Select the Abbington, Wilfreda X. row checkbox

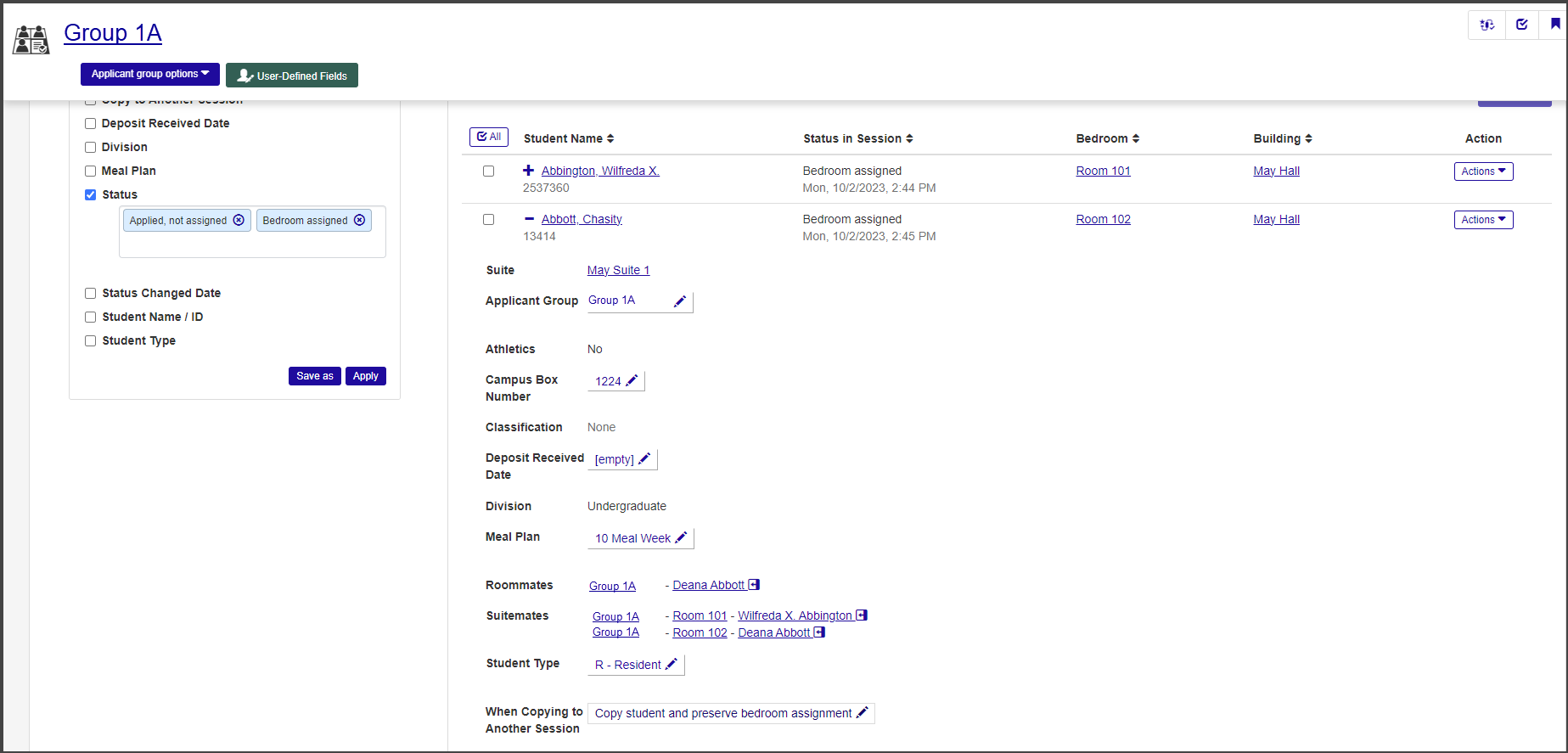tap(489, 171)
